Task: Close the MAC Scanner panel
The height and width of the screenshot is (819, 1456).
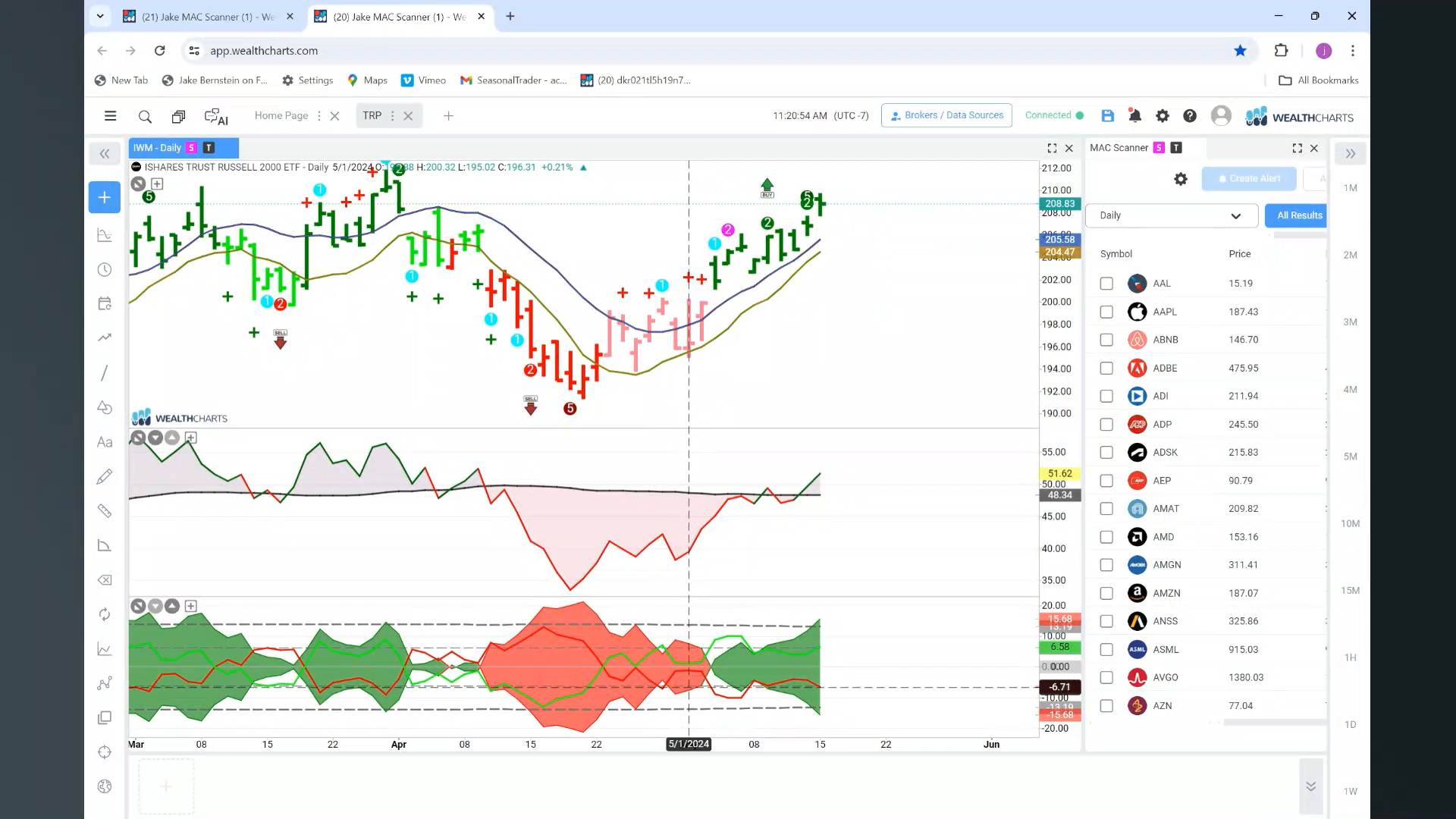Action: pyautogui.click(x=1314, y=148)
